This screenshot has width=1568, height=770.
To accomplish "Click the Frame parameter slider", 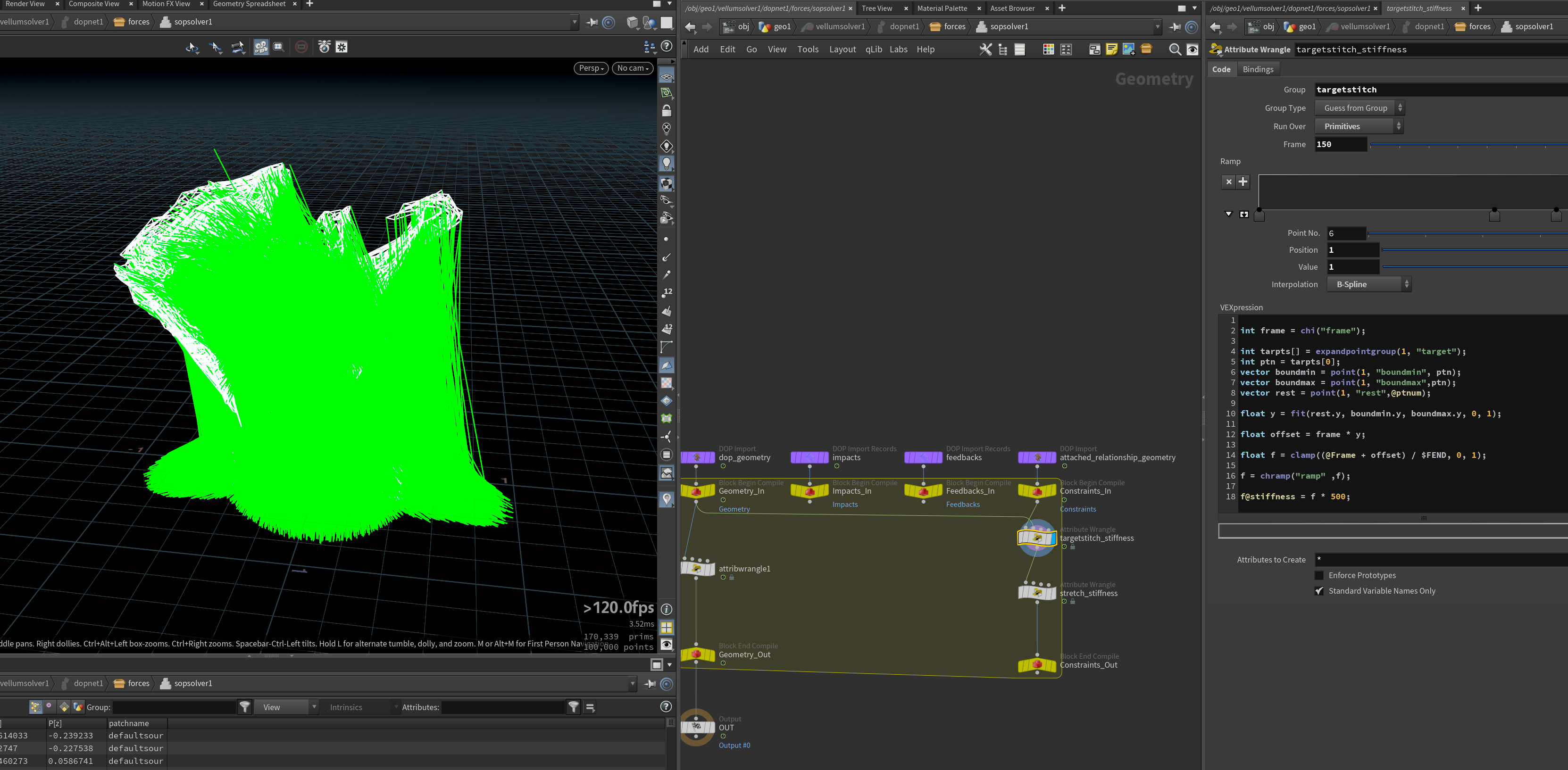I will click(1468, 145).
